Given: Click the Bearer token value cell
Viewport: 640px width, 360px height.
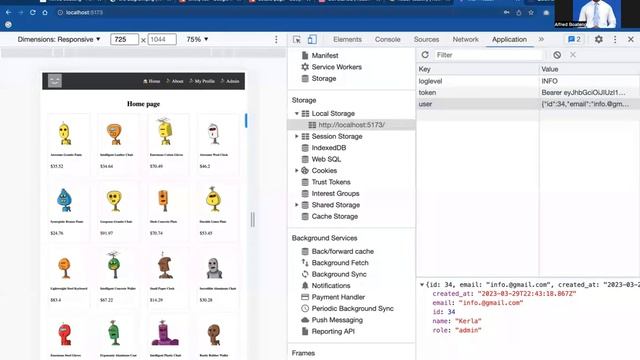Looking at the screenshot, I should [x=589, y=93].
